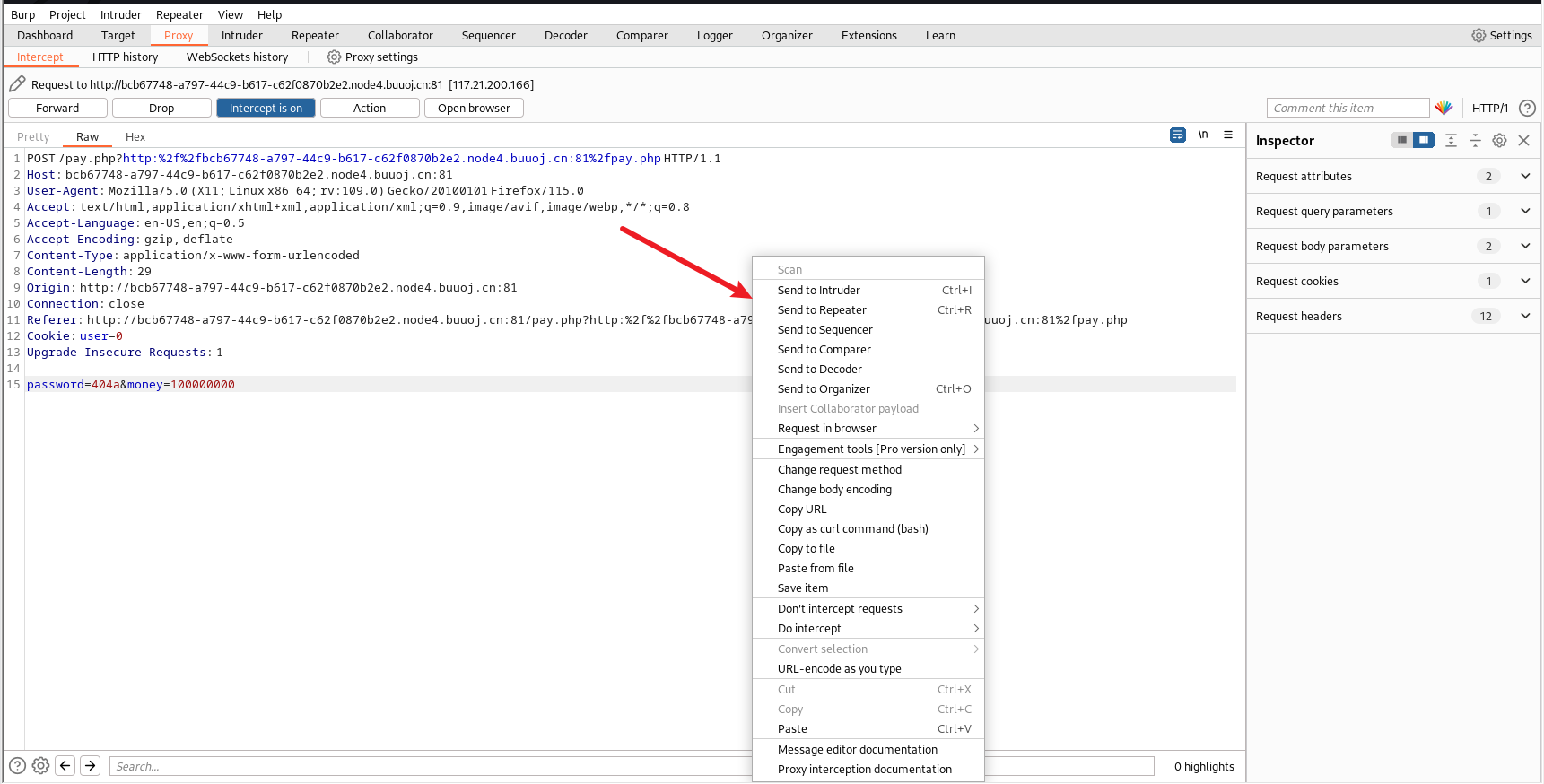Image resolution: width=1544 pixels, height=784 pixels.
Task: Select Copy to file
Action: pyautogui.click(x=868, y=548)
